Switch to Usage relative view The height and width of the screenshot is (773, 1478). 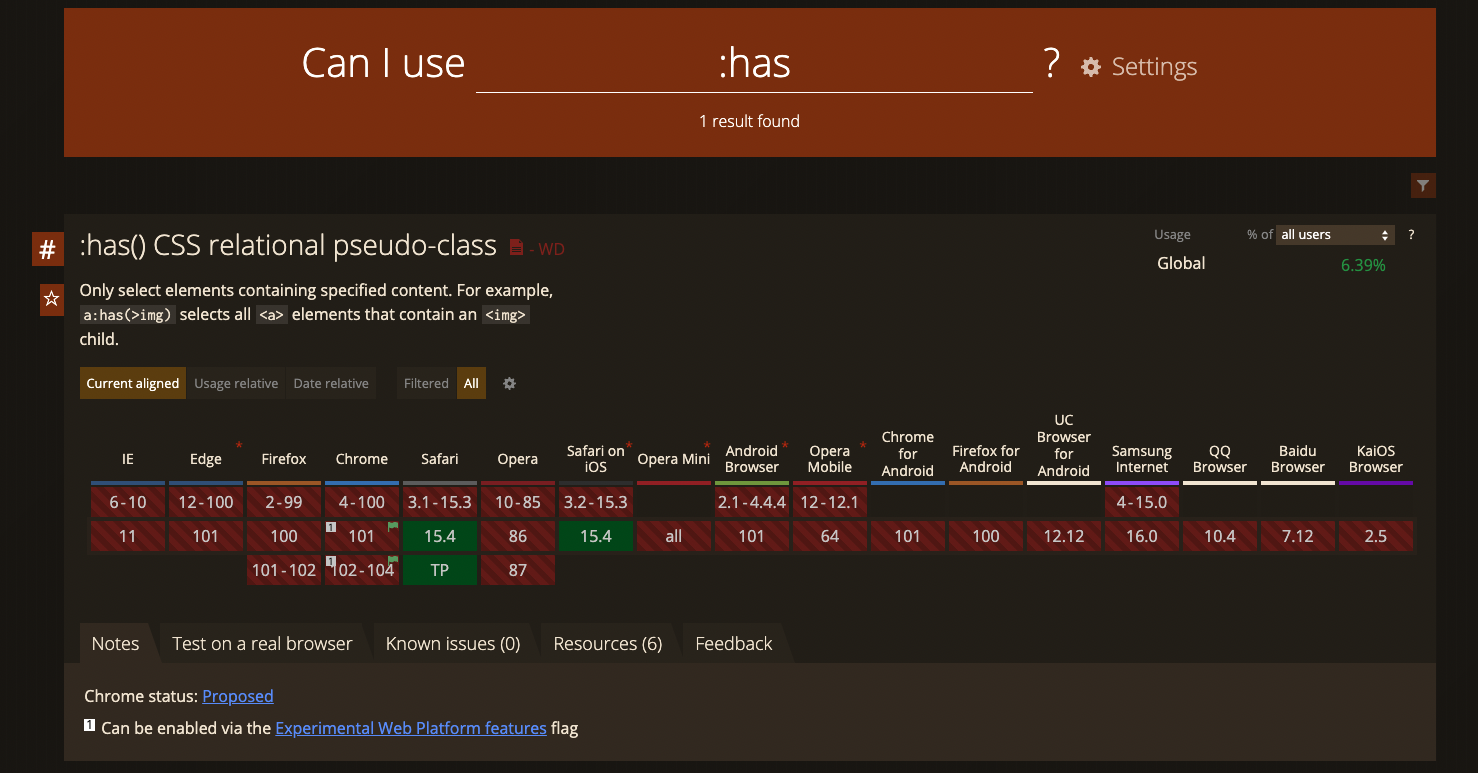click(x=236, y=383)
